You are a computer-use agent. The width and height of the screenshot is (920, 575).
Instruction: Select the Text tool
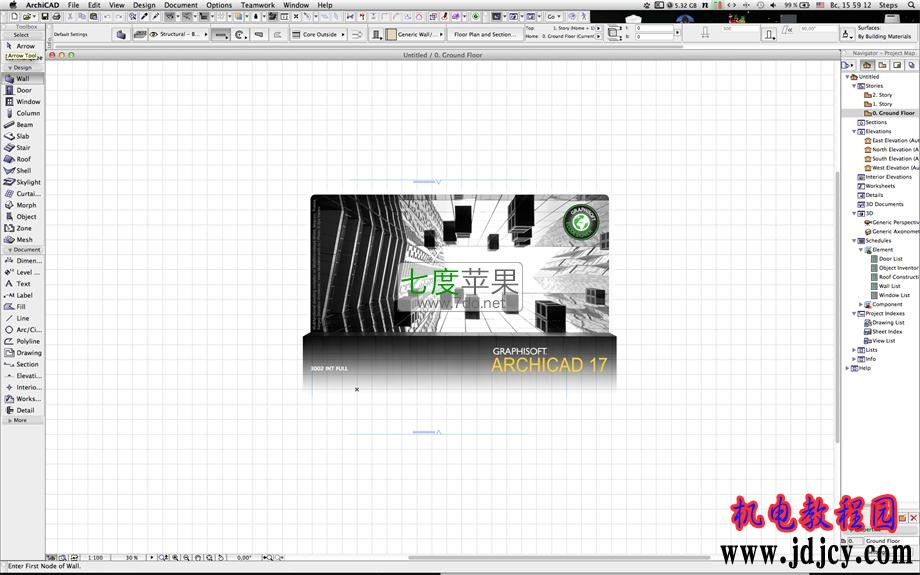tap(21, 283)
